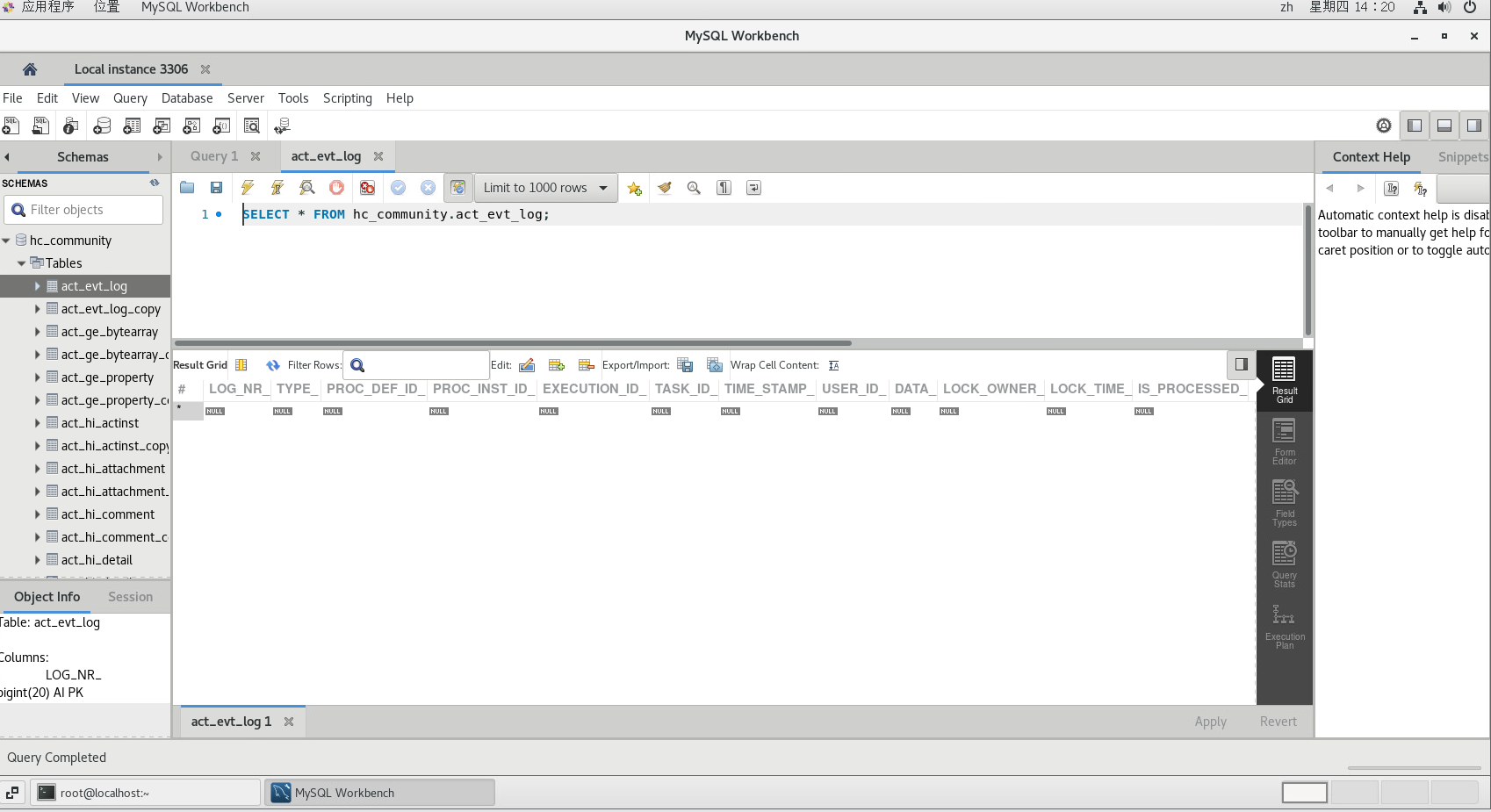Stop the running query
Screen dimensions: 1491x812
tap(336, 187)
